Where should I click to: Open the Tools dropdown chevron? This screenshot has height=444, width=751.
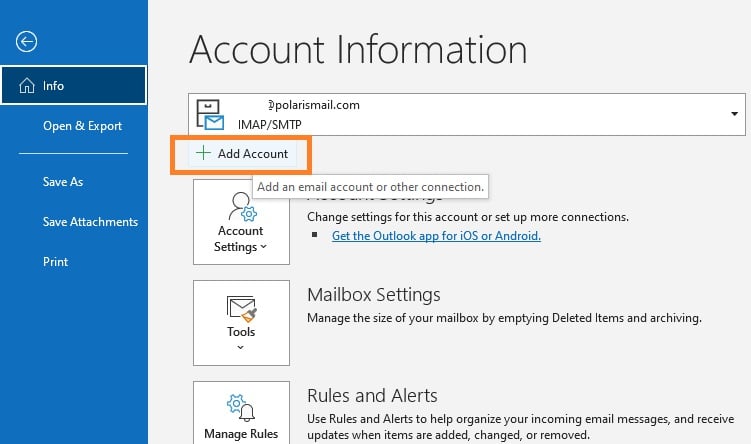[x=241, y=348]
